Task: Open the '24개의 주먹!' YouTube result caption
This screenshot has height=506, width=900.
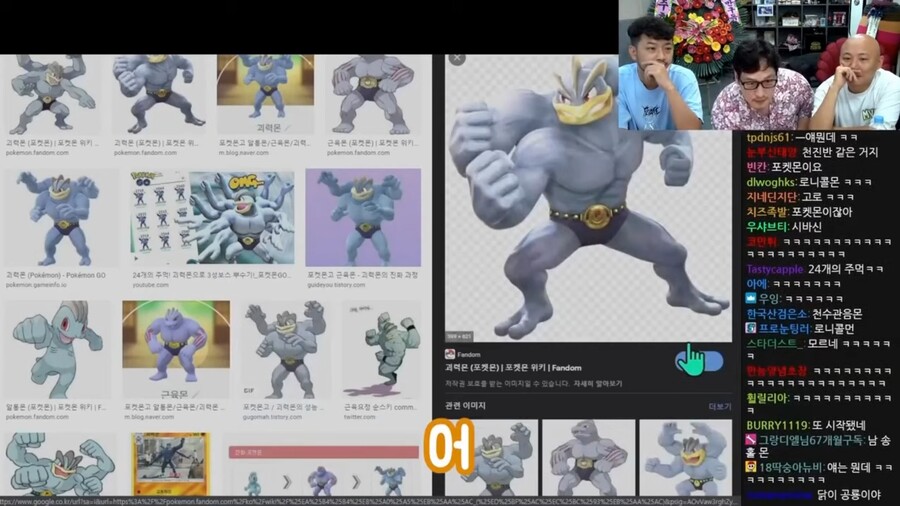Action: tap(211, 275)
